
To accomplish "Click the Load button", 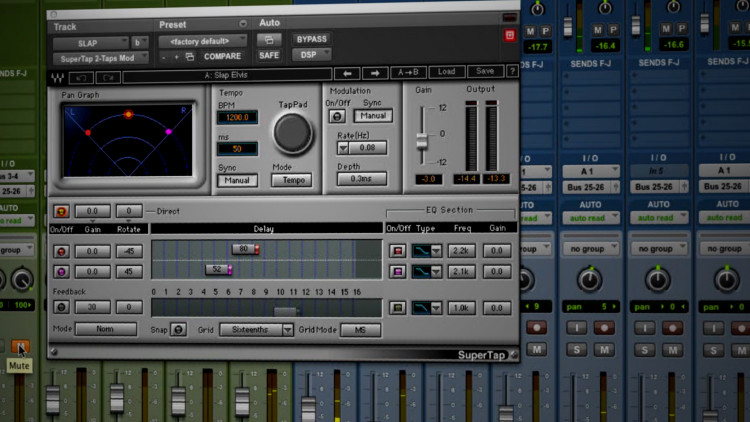I will [x=446, y=72].
